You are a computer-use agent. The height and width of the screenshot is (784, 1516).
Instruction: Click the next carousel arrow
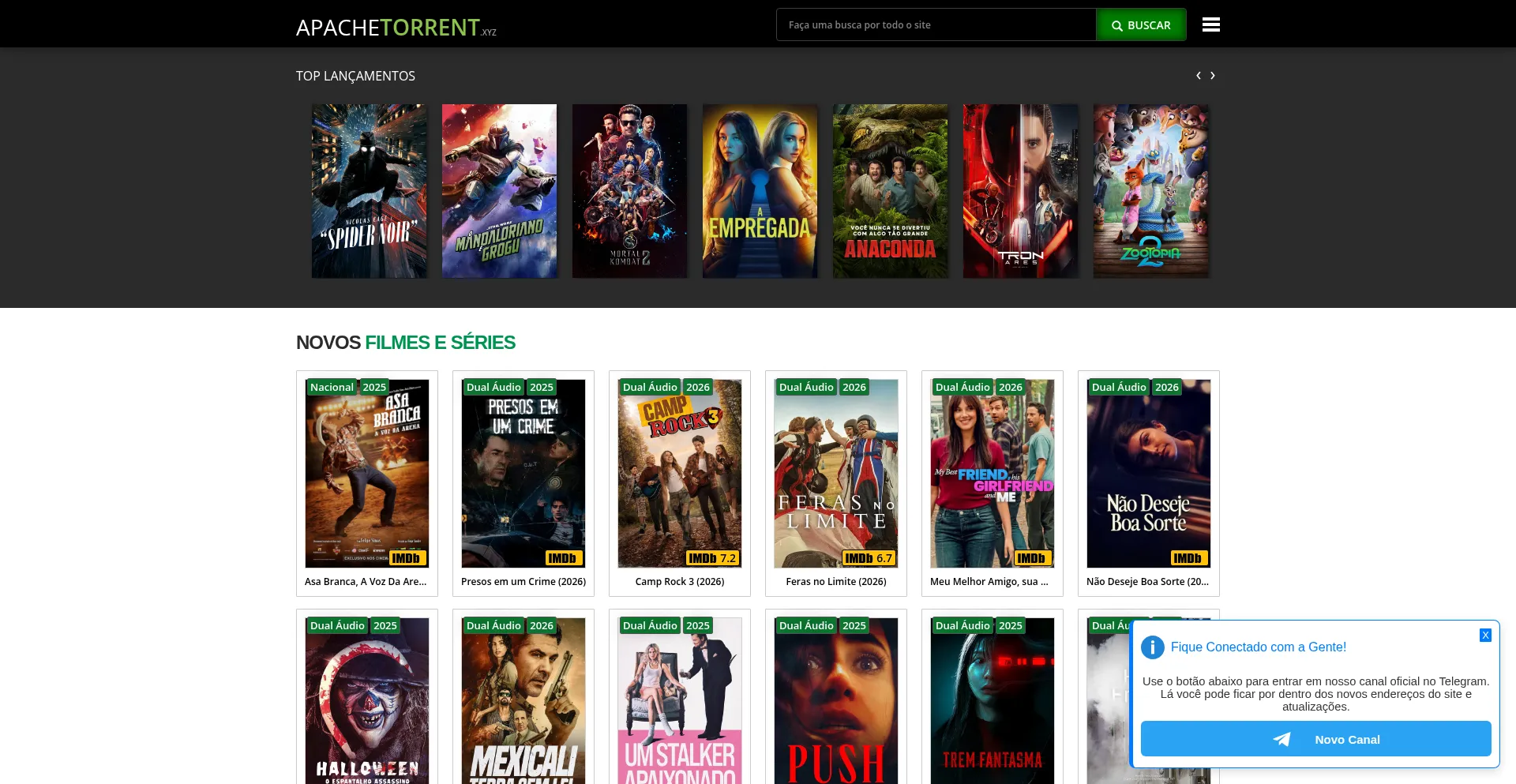[1213, 76]
